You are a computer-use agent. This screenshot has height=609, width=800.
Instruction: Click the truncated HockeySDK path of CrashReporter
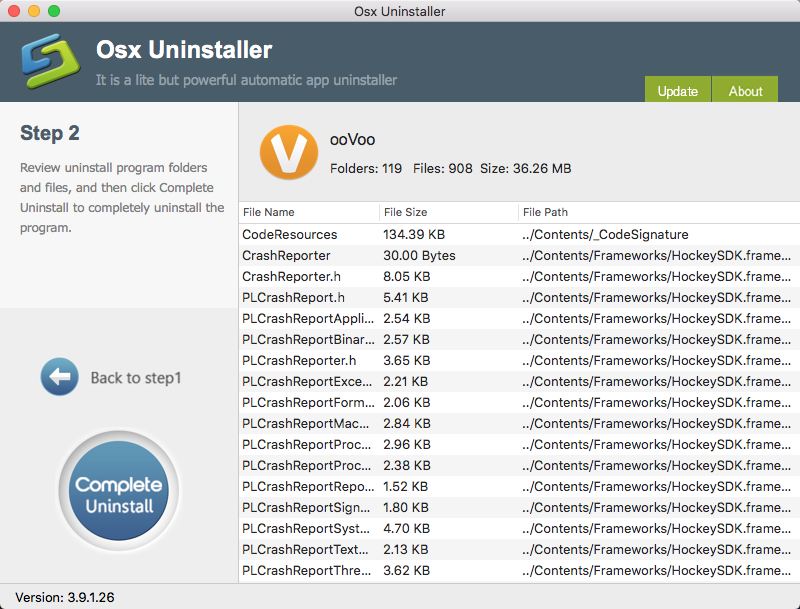coord(650,255)
